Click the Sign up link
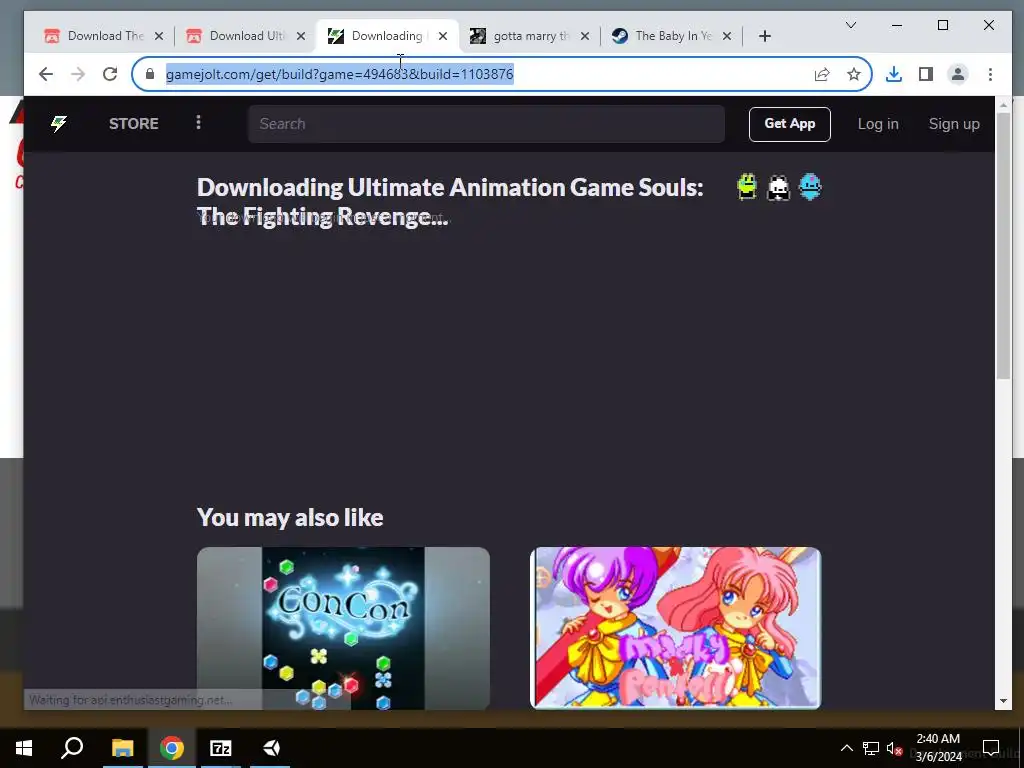The image size is (1024, 768). tap(954, 124)
